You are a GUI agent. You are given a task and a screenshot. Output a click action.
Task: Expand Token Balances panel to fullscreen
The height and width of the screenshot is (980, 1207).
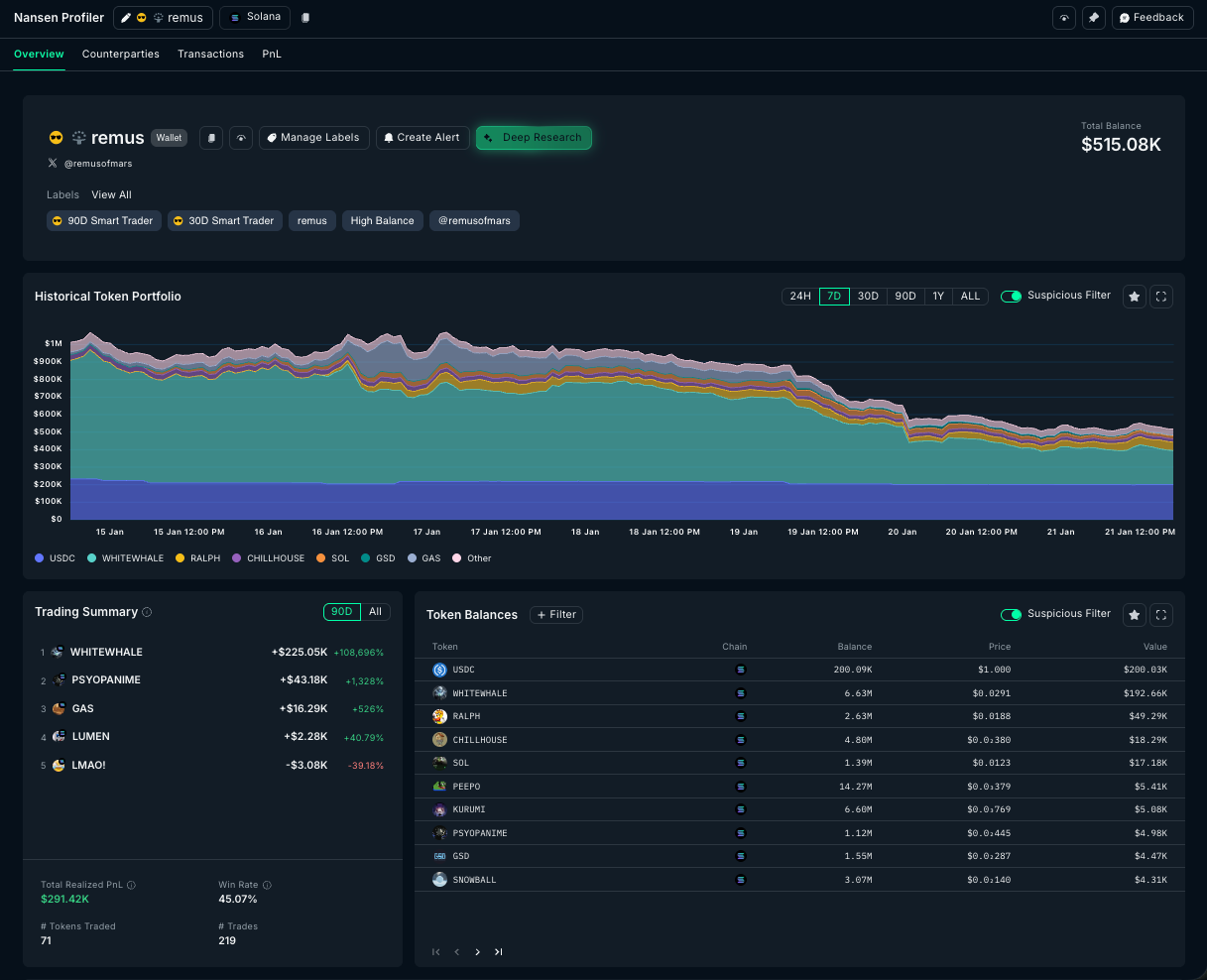click(1162, 615)
